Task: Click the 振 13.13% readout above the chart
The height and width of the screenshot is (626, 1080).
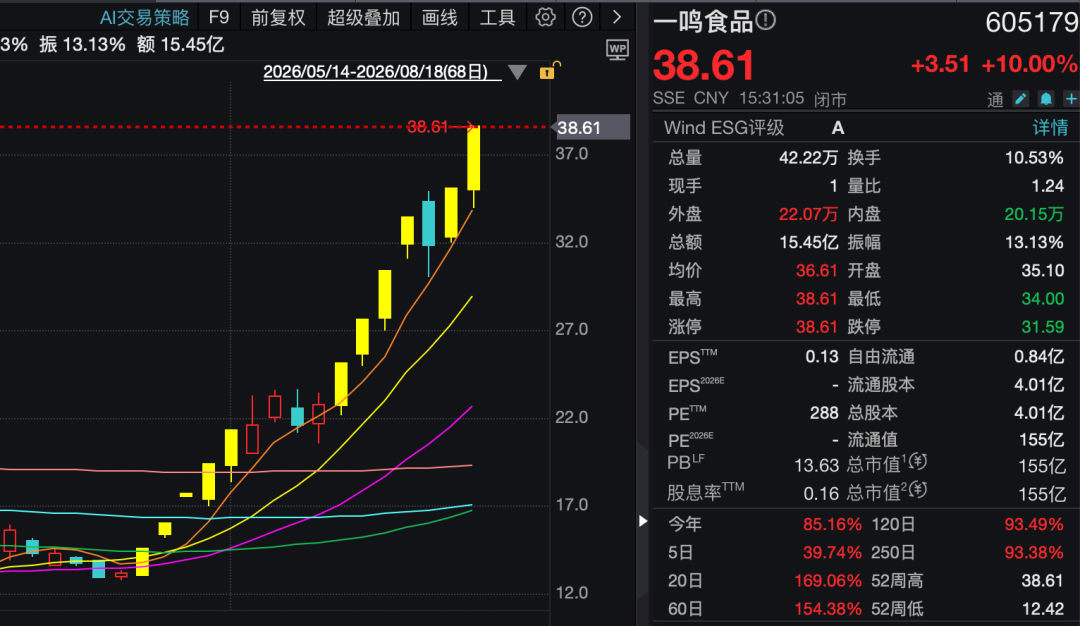Action: point(83,45)
